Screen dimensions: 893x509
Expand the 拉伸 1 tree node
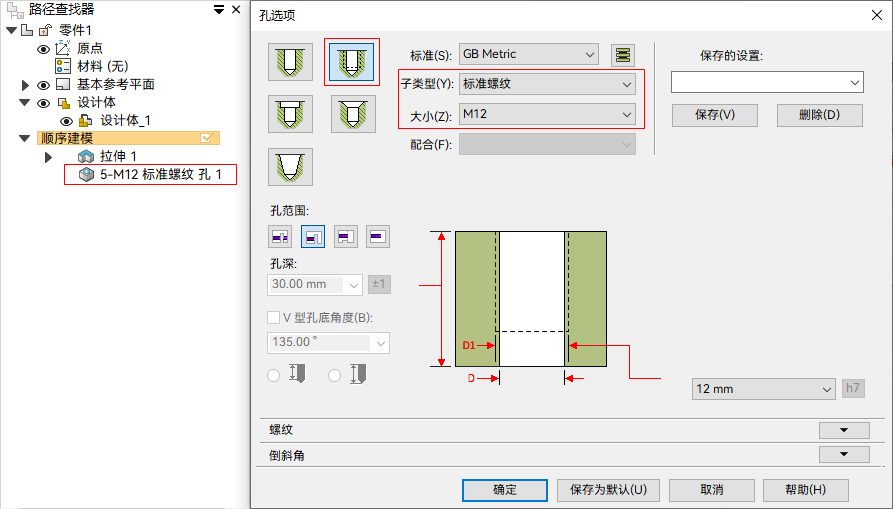[48, 157]
